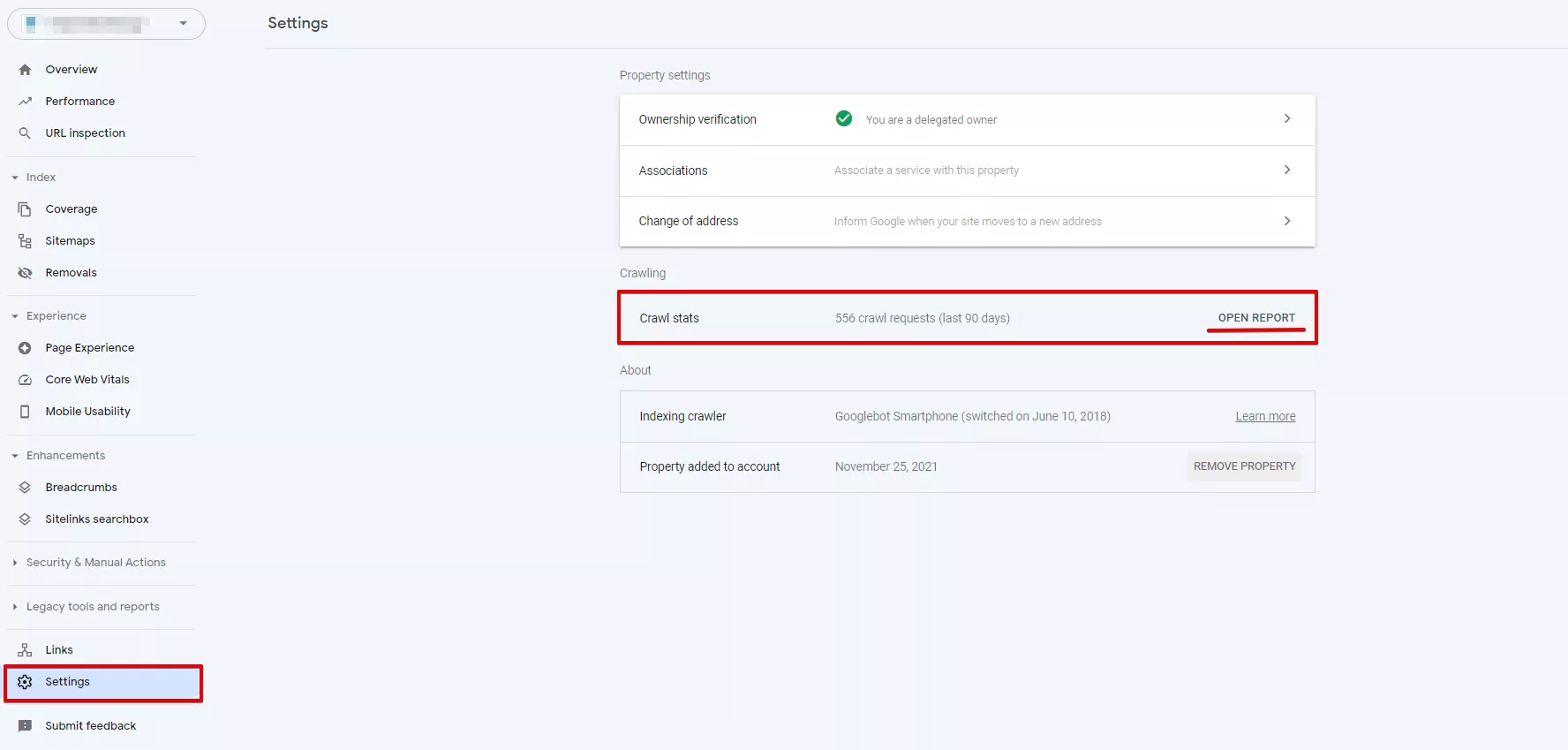Click '556 crawl requests (last 90 days)' text
Screen dimensions: 1568x750
click(923, 318)
